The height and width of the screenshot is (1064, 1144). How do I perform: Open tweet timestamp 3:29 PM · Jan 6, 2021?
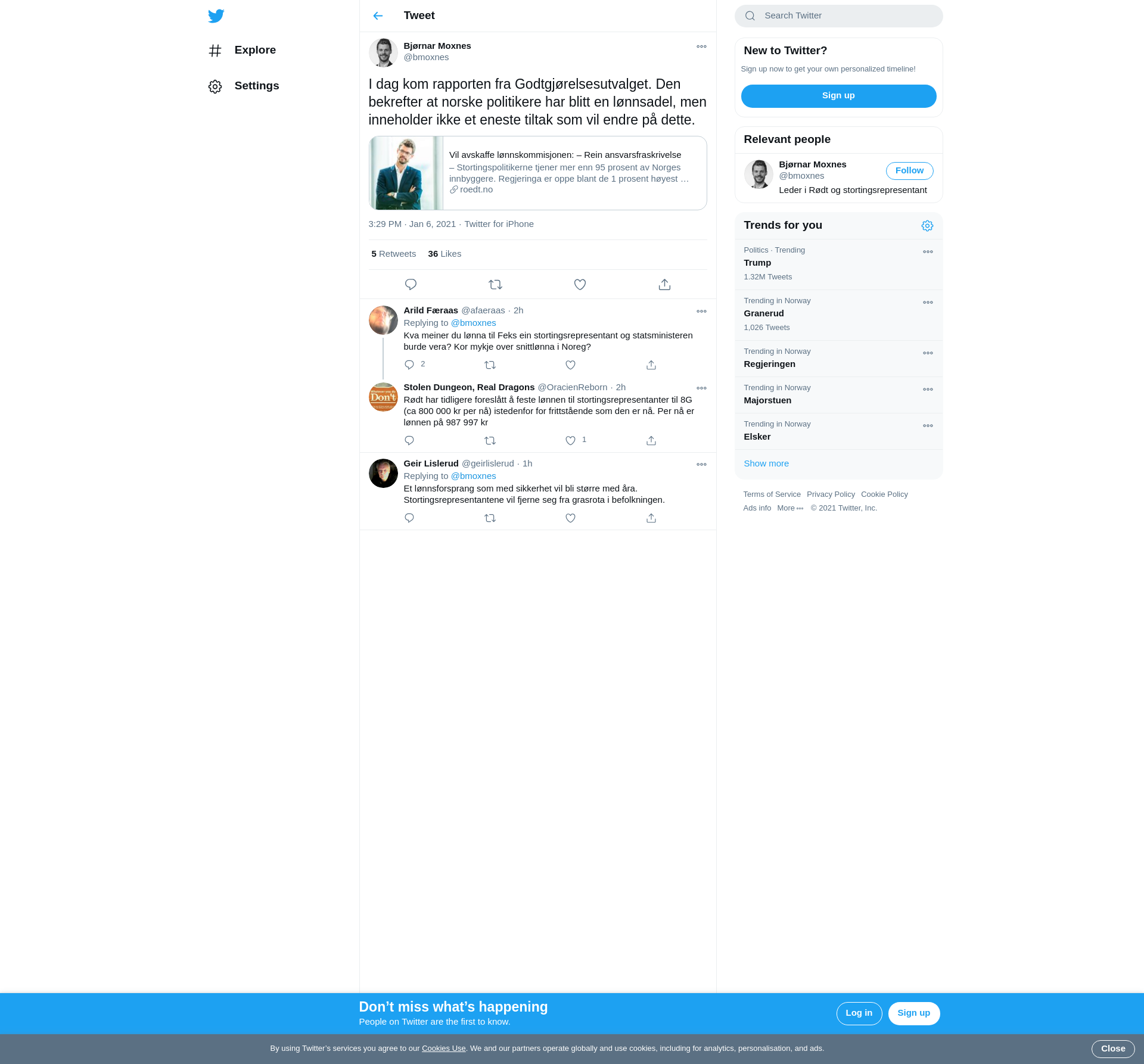412,224
